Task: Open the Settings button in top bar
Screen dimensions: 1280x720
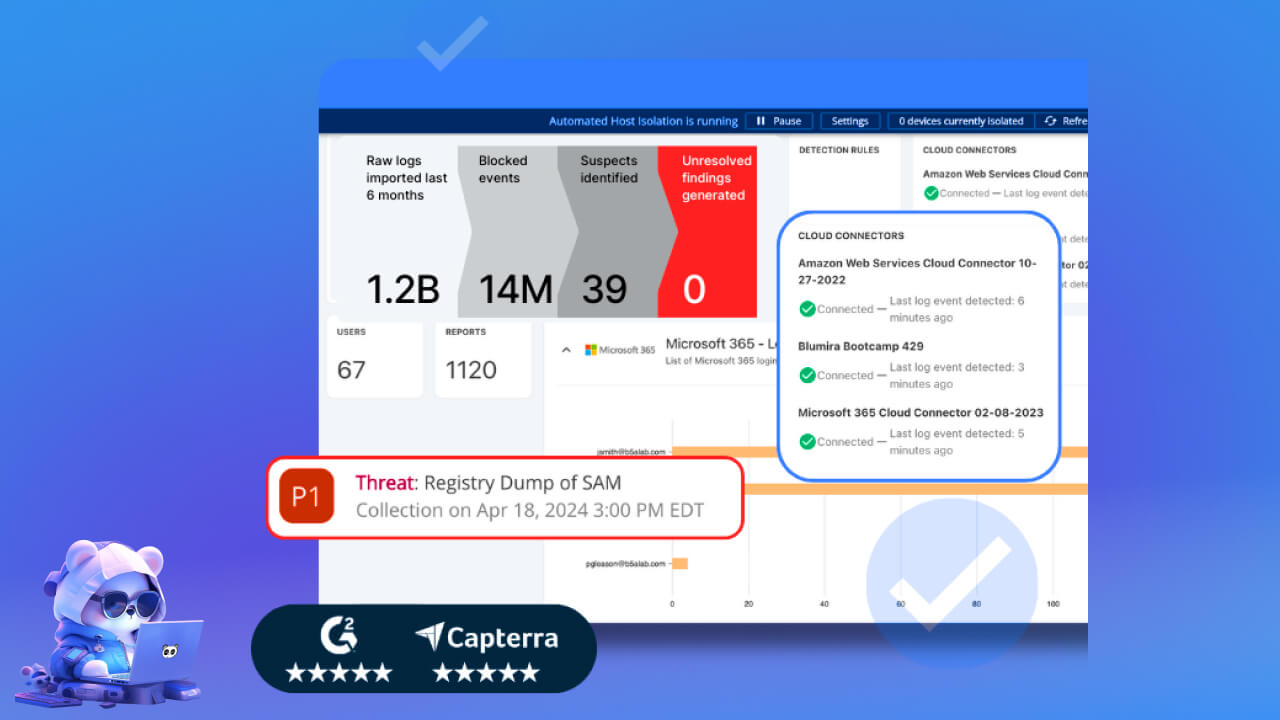Action: point(850,121)
